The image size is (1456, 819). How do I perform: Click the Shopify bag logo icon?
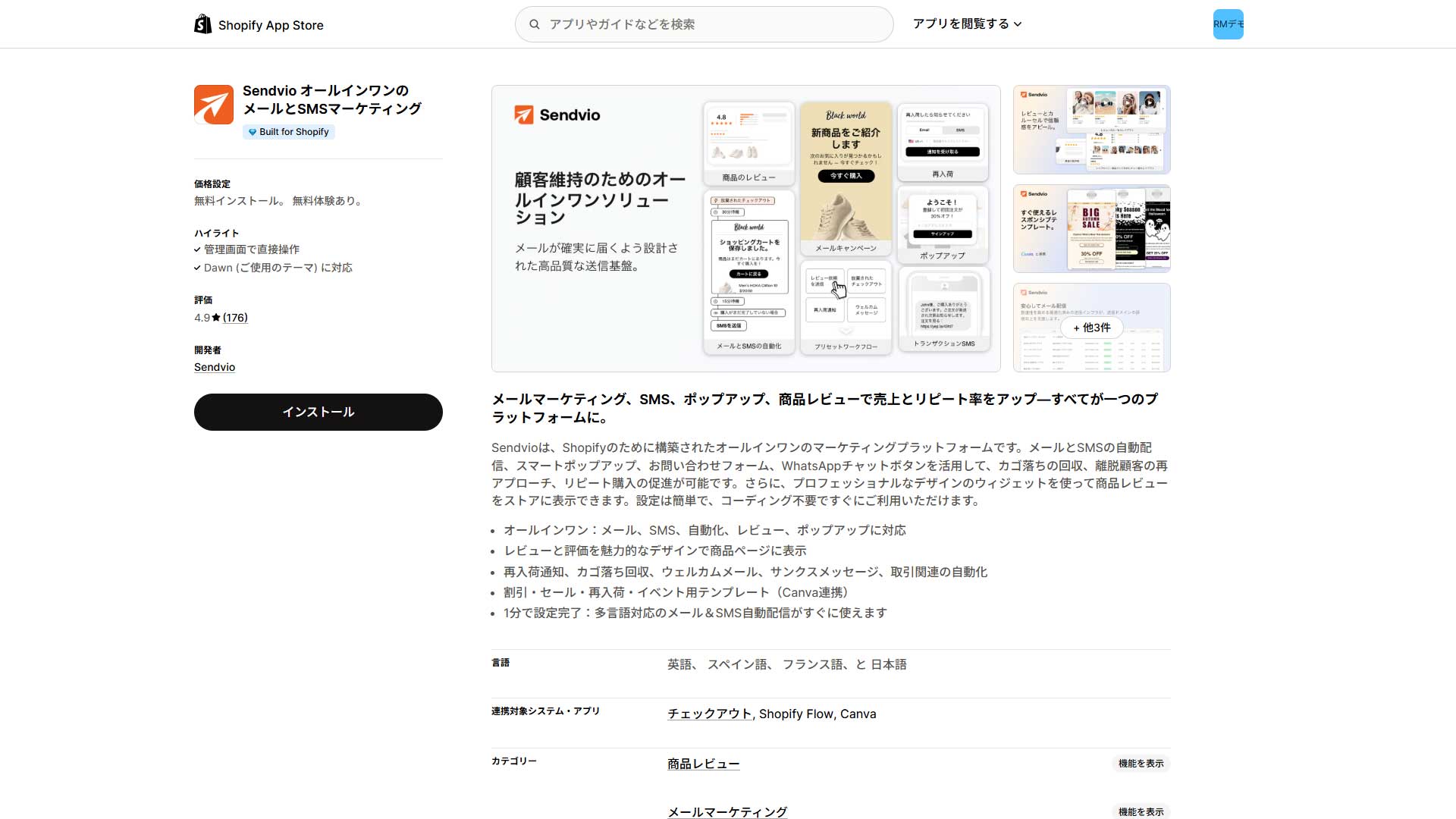(x=202, y=24)
